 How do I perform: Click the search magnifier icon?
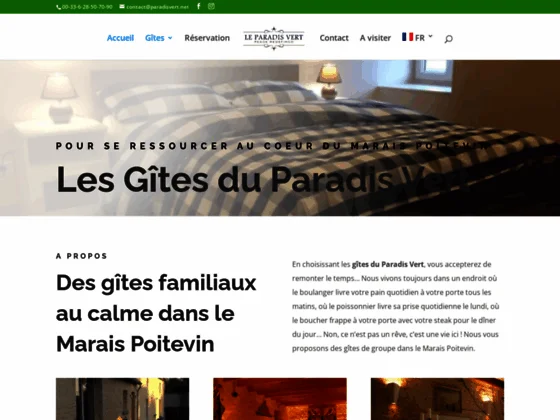pos(449,39)
